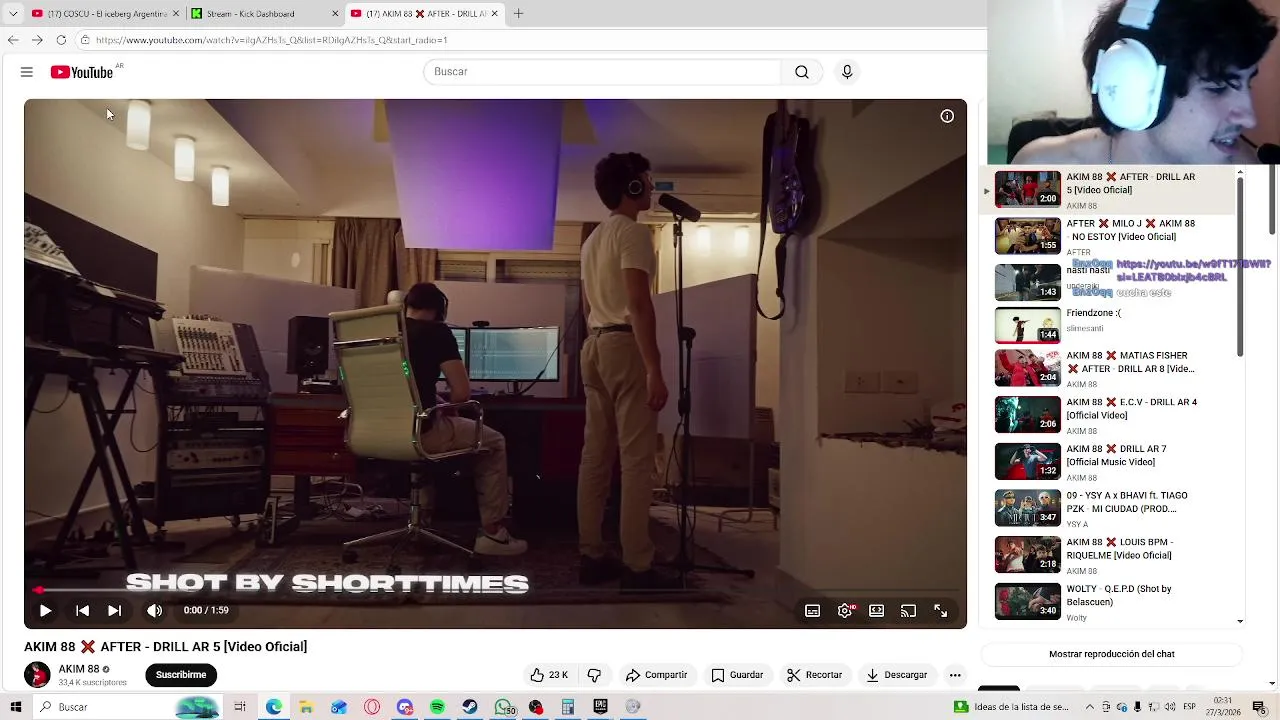Screen dimensions: 1280x720
Task: Open File Explorer from taskbar
Action: 306,707
